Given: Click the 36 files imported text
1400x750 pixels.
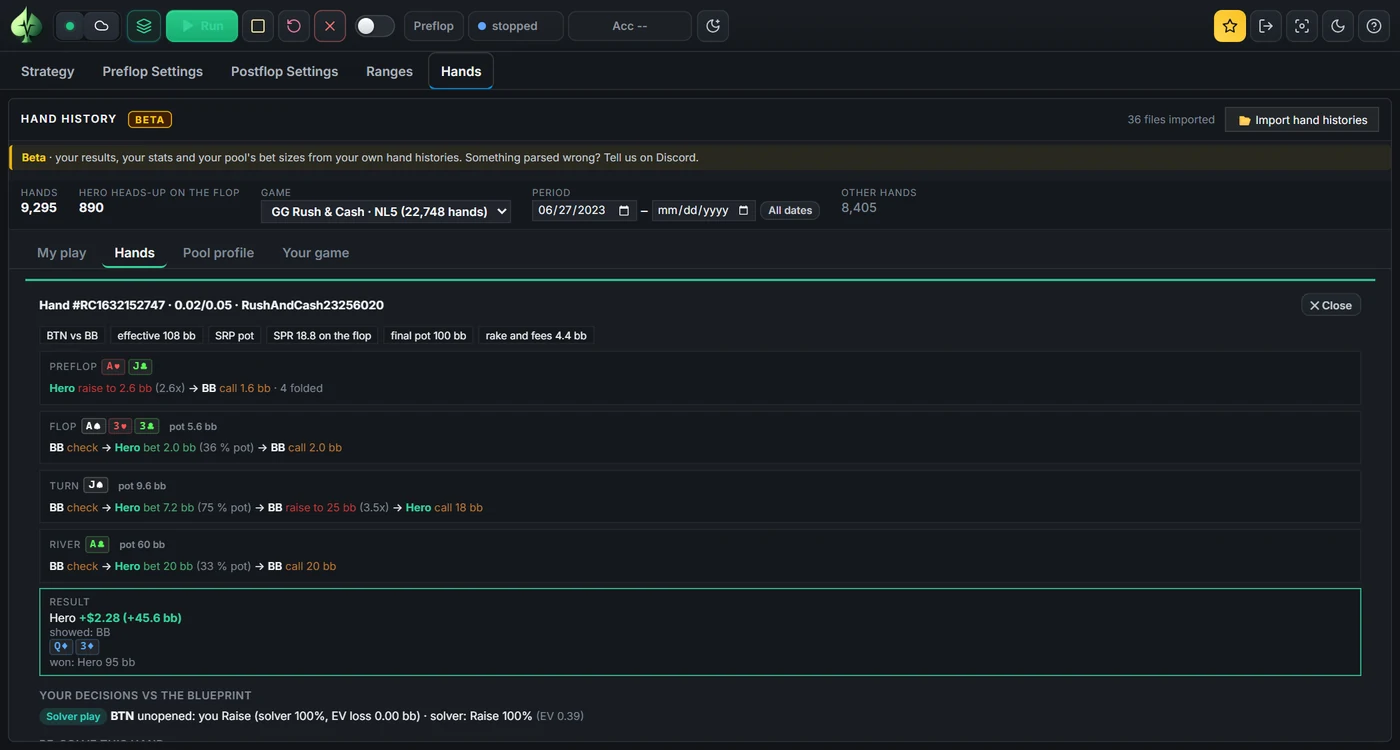Looking at the screenshot, I should tap(1171, 119).
